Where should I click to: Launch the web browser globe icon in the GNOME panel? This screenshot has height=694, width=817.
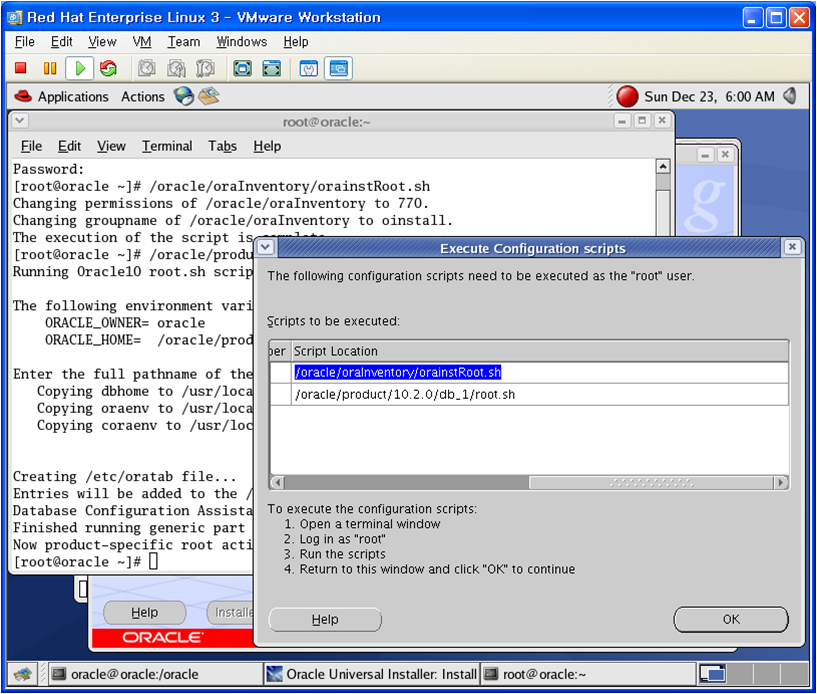184,96
